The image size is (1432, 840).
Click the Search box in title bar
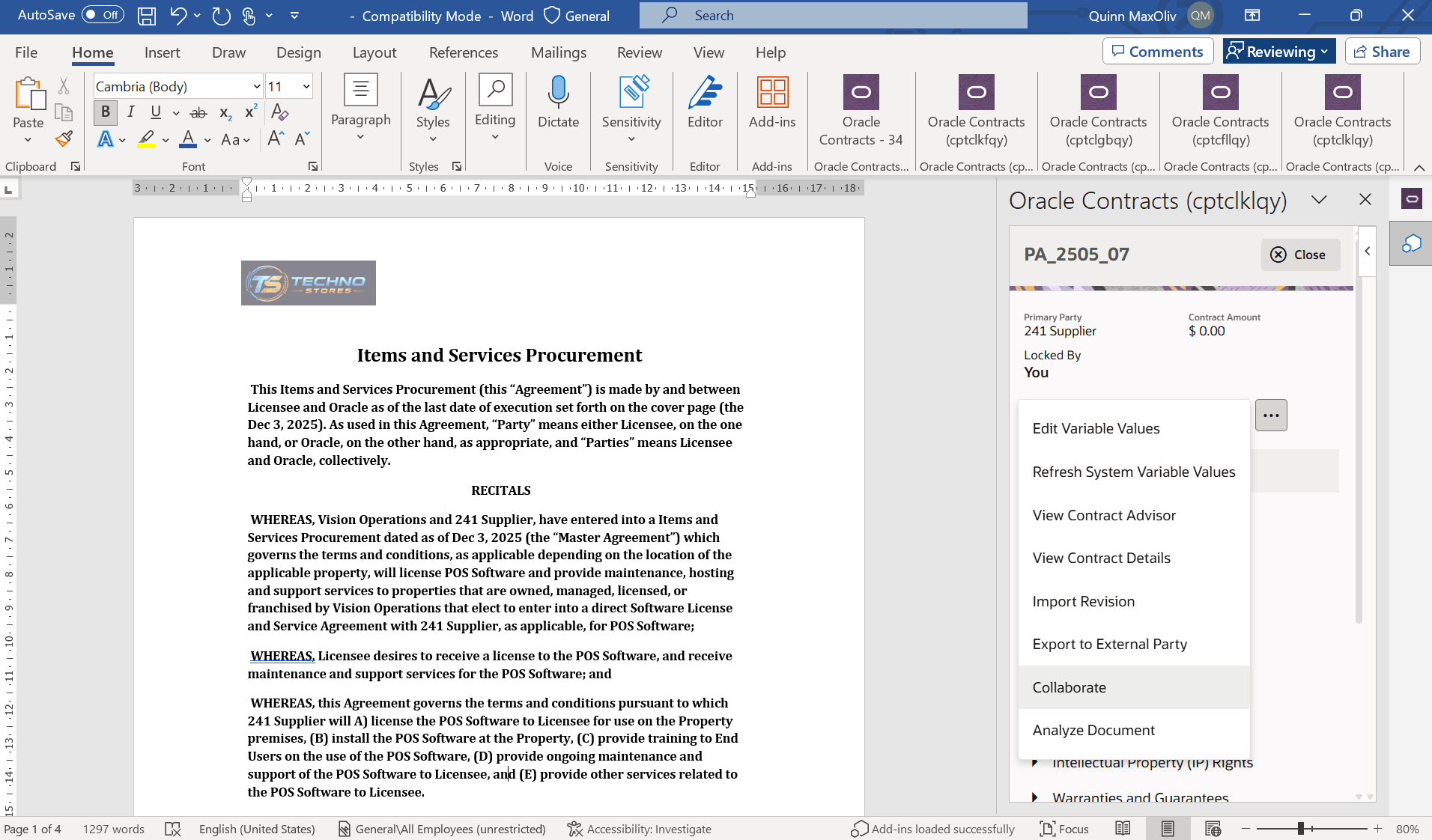point(833,16)
